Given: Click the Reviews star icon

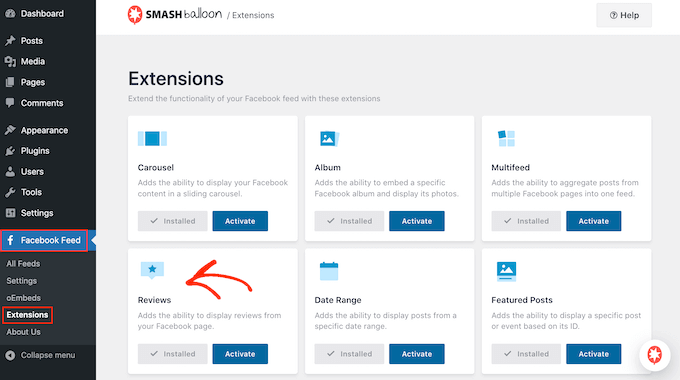Looking at the screenshot, I should coord(152,270).
